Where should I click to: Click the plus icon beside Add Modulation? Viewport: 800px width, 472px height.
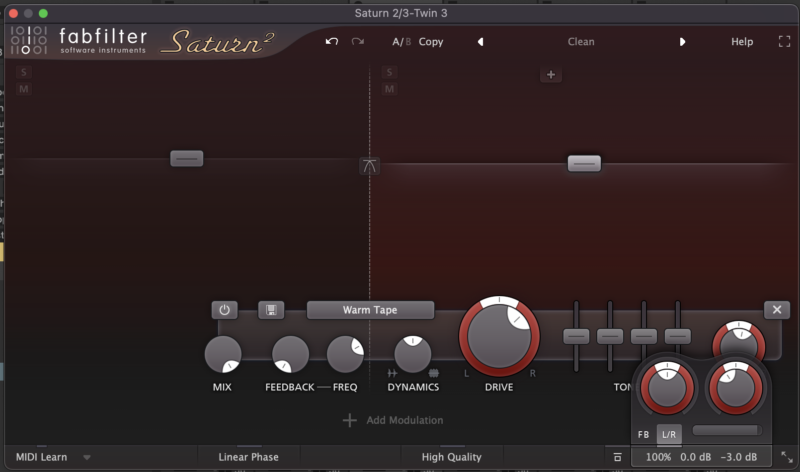(349, 420)
